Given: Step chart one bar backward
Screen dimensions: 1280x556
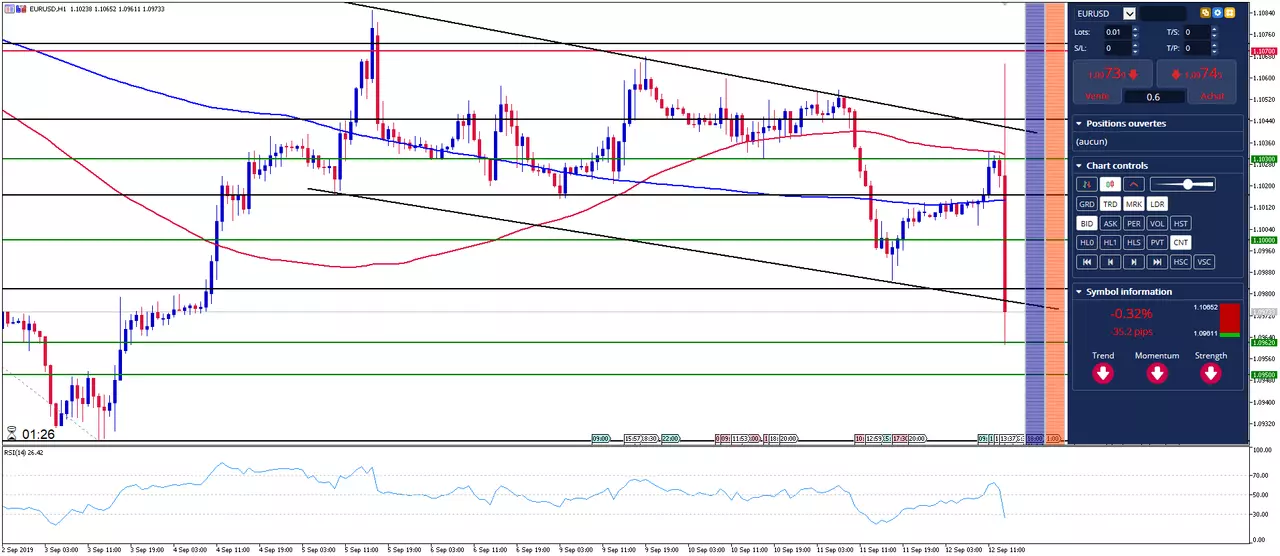Looking at the screenshot, I should (x=1110, y=262).
